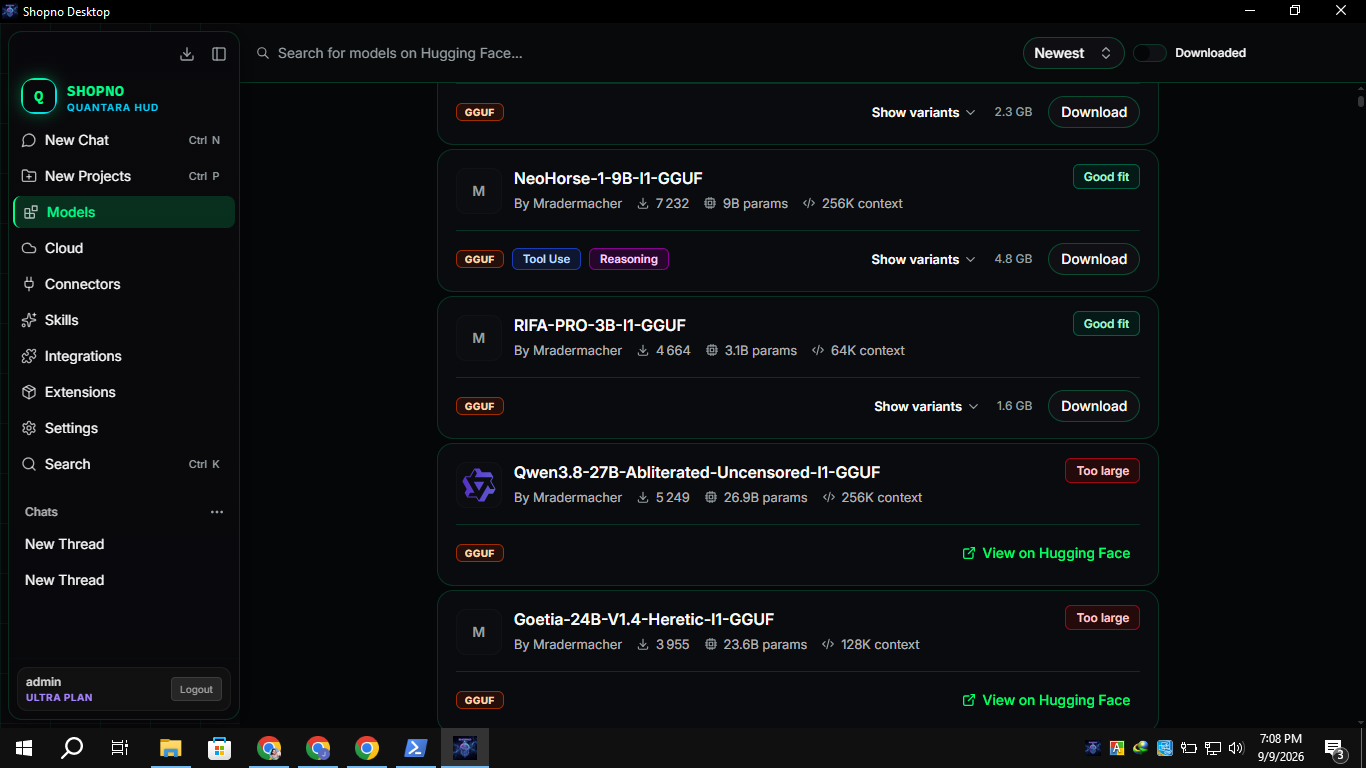Viewport: 1366px width, 768px height.
Task: Open the Newest sort dropdown
Action: [x=1073, y=53]
